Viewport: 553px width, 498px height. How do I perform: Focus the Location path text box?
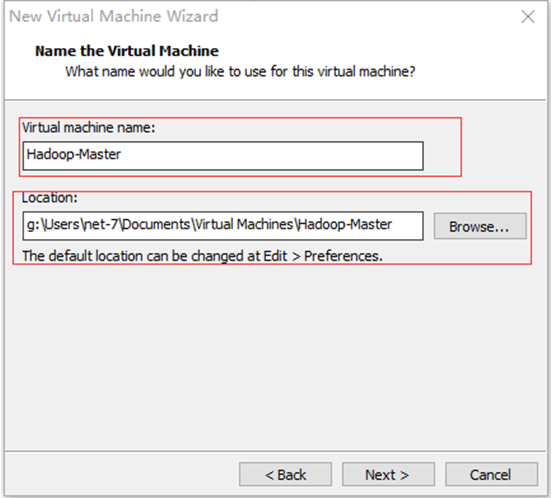[223, 226]
